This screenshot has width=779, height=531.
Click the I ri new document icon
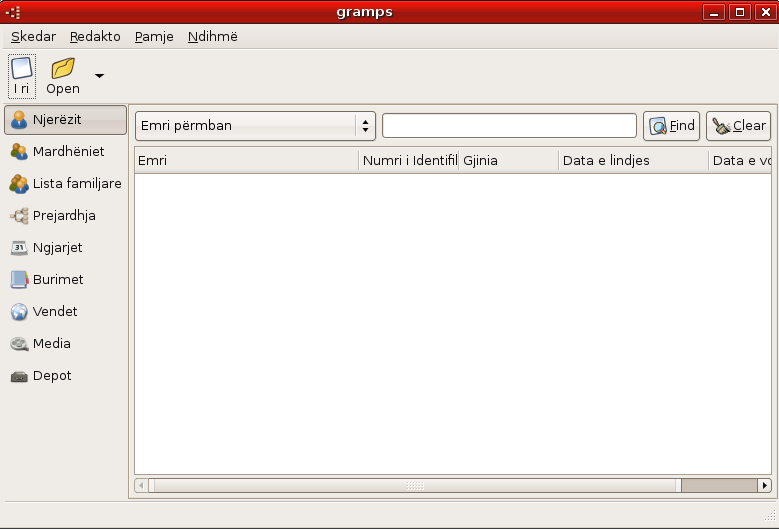click(22, 76)
